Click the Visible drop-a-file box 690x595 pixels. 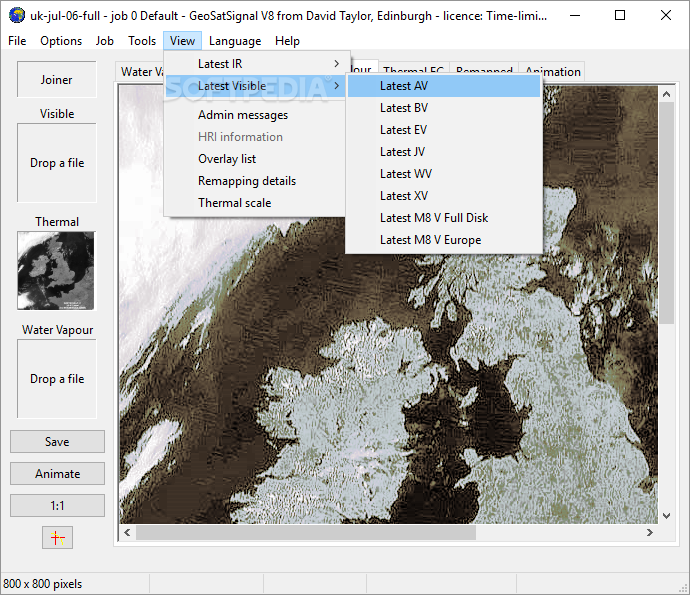(57, 163)
